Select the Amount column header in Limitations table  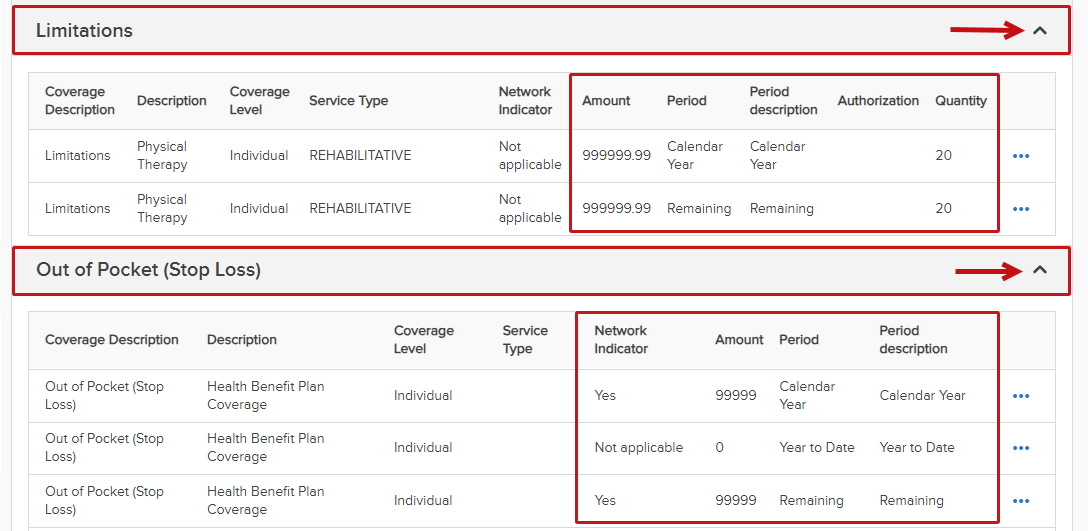pos(606,101)
